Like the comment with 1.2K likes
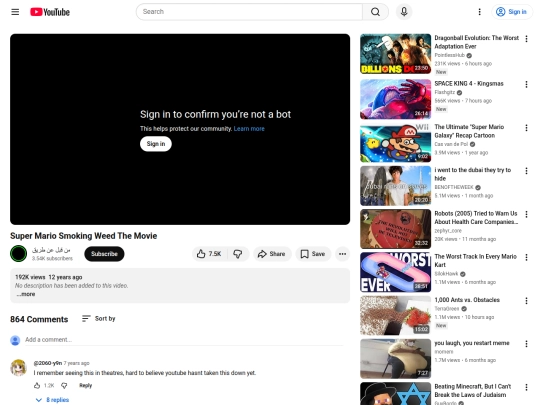Image resolution: width=540 pixels, height=405 pixels. click(x=37, y=385)
